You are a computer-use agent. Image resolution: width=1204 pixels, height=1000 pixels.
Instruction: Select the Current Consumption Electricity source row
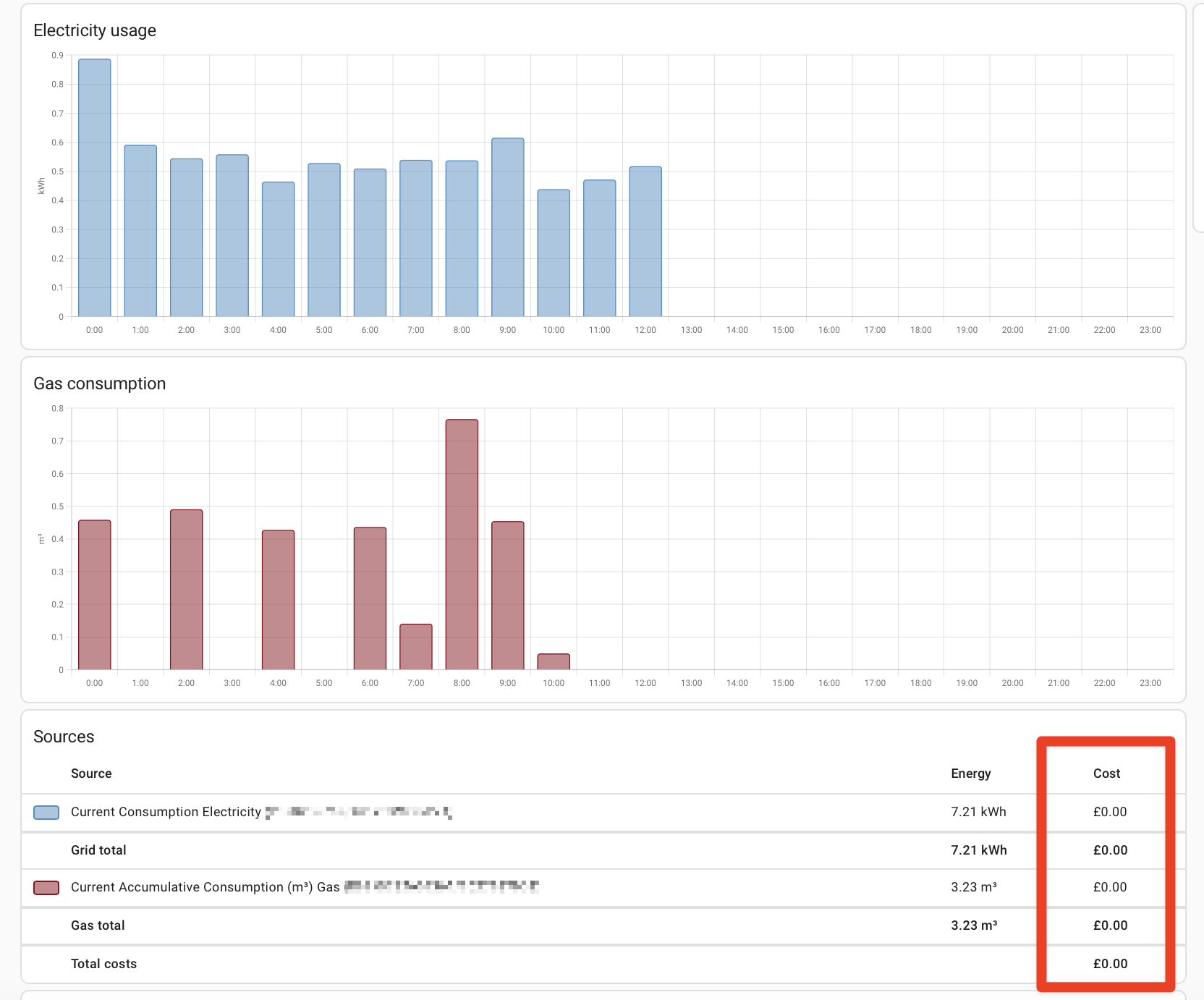[166, 812]
